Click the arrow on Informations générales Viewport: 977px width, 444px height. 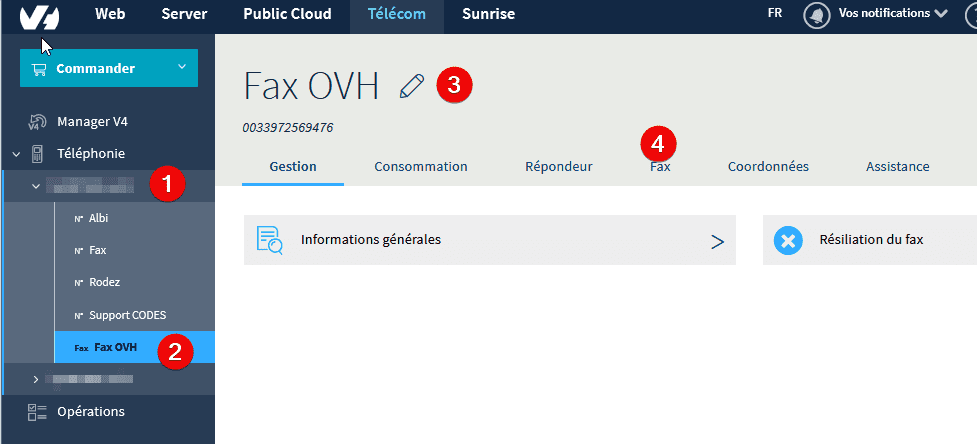click(717, 242)
